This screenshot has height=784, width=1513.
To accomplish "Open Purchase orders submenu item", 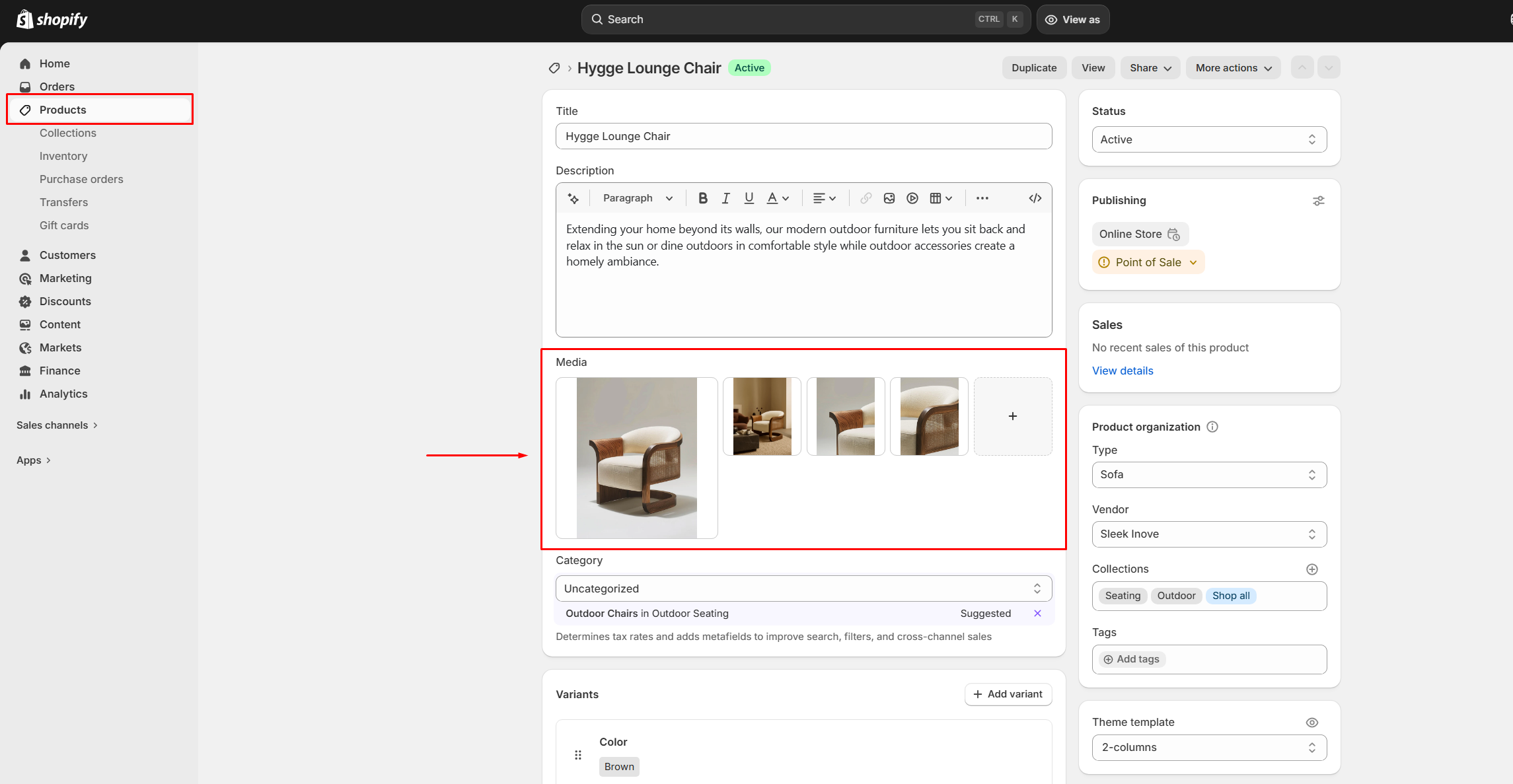I will (81, 179).
